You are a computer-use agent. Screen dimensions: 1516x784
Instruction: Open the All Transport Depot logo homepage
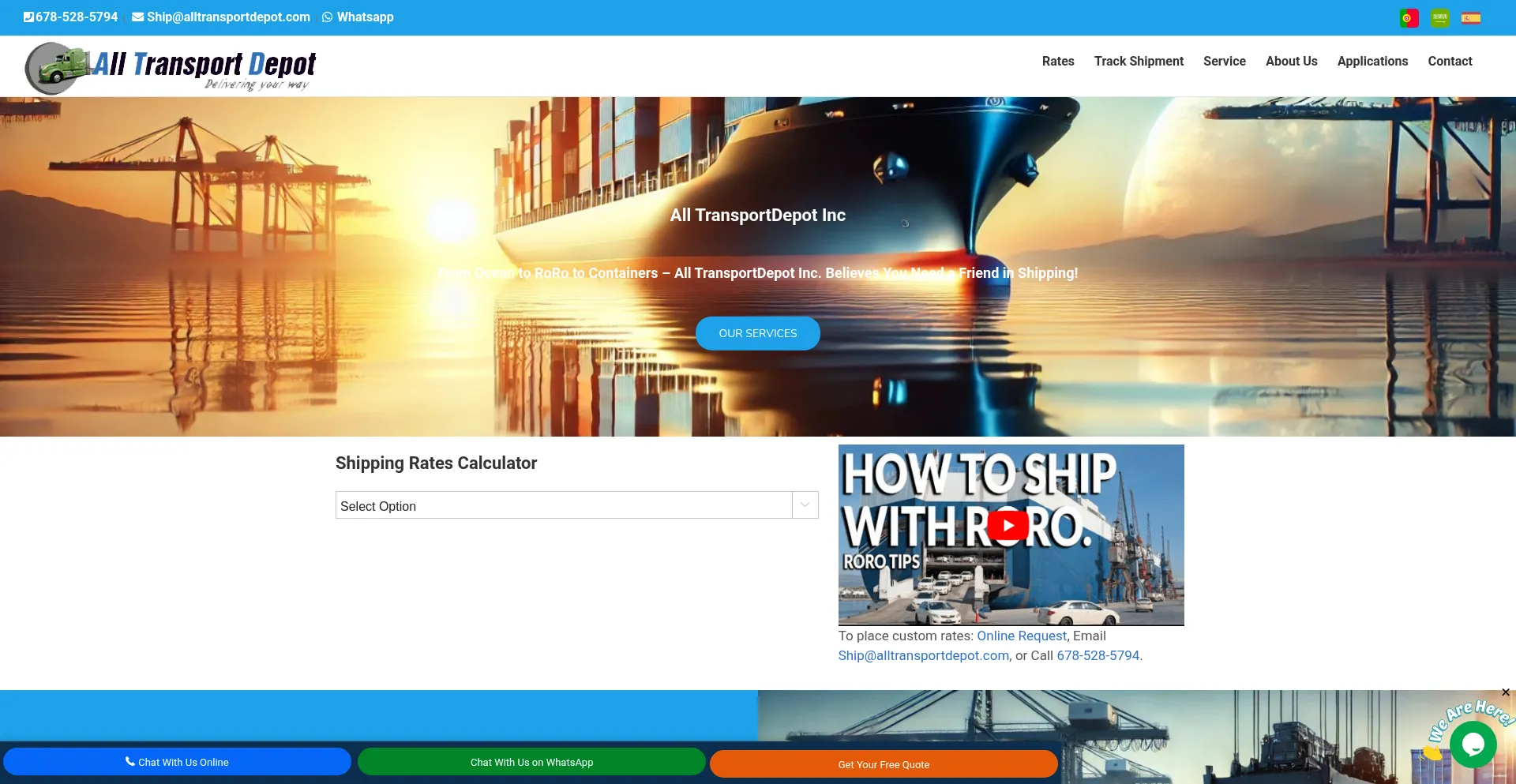pyautogui.click(x=171, y=67)
